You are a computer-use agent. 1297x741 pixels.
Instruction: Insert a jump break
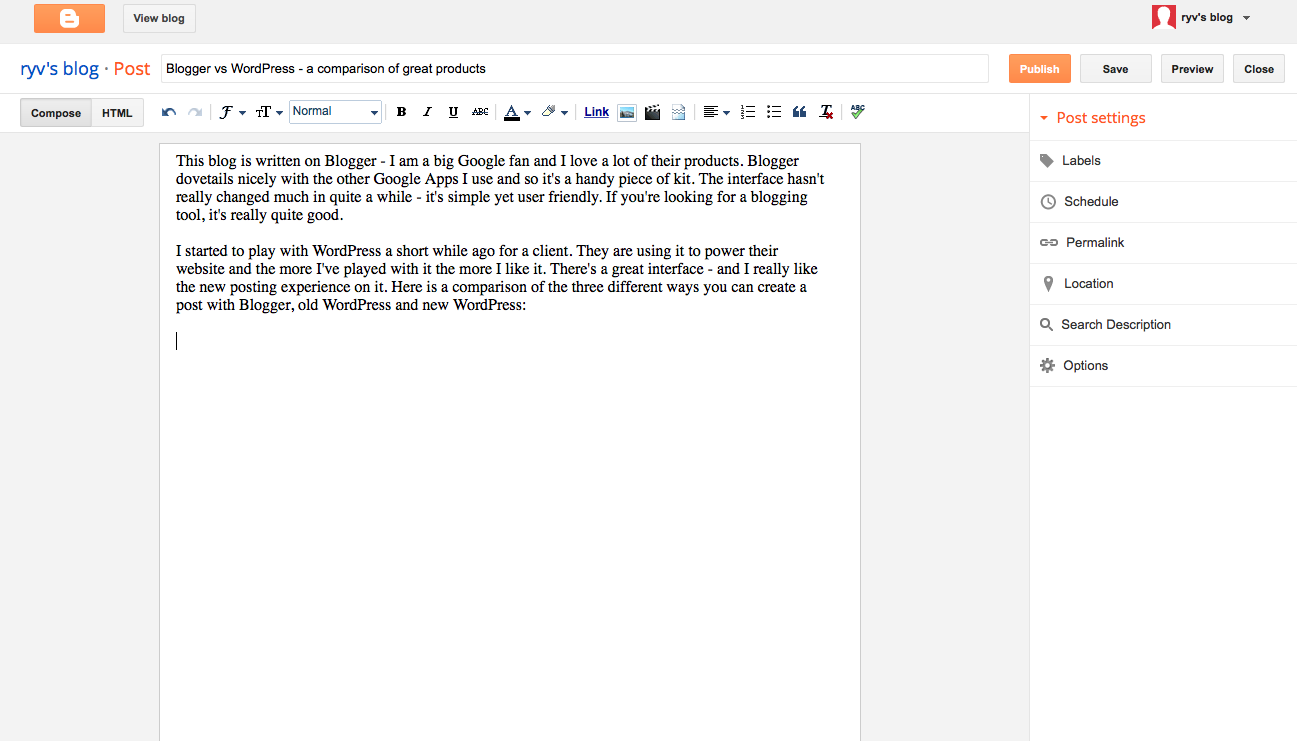pos(679,112)
